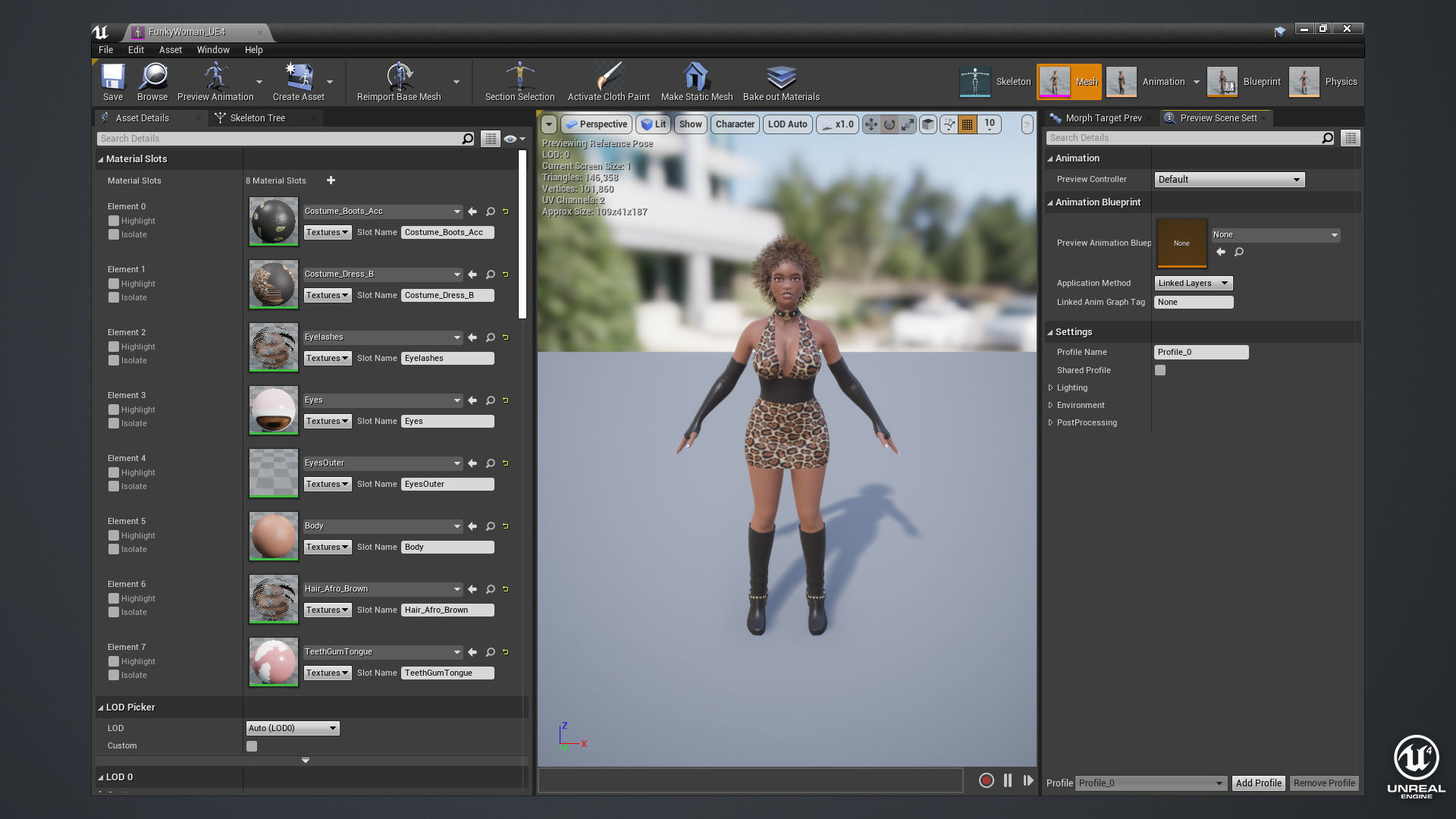Click the Add Profile button
The image size is (1456, 819).
click(x=1258, y=783)
